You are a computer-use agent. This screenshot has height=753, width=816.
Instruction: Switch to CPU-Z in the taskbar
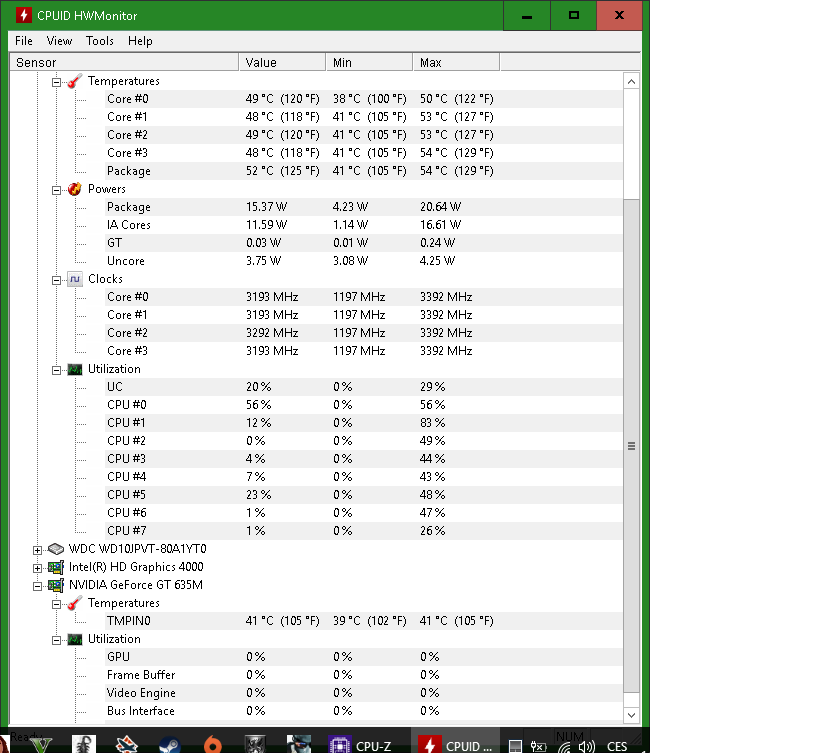coord(361,745)
